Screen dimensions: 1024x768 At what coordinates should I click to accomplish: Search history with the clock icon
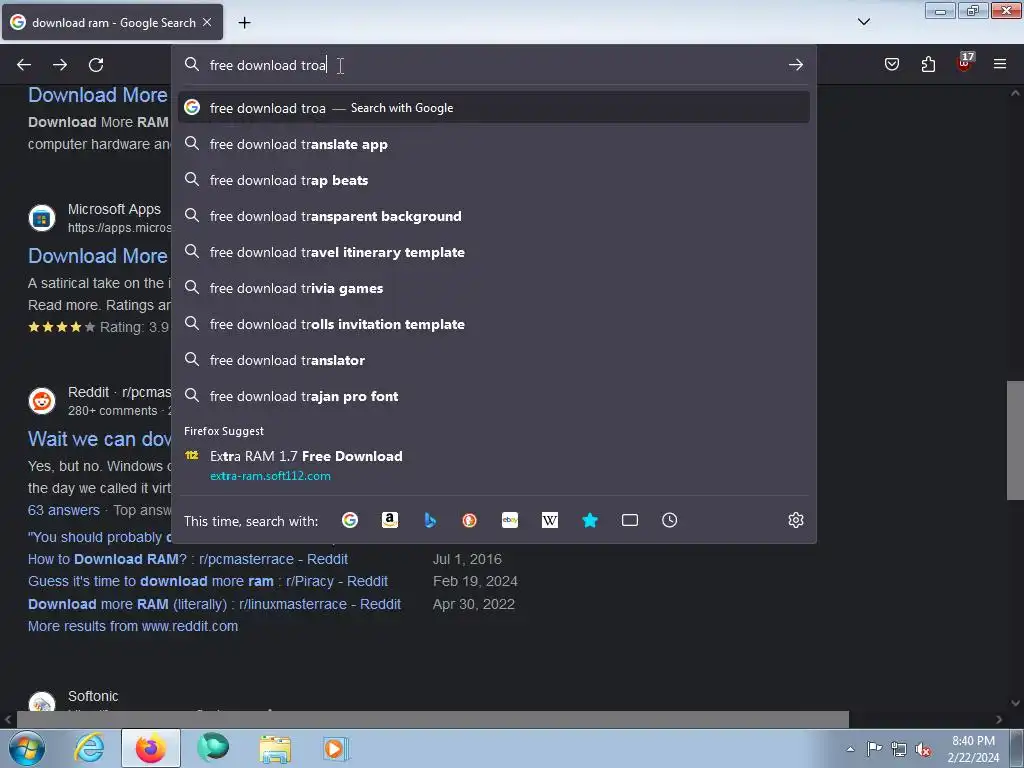tap(669, 520)
